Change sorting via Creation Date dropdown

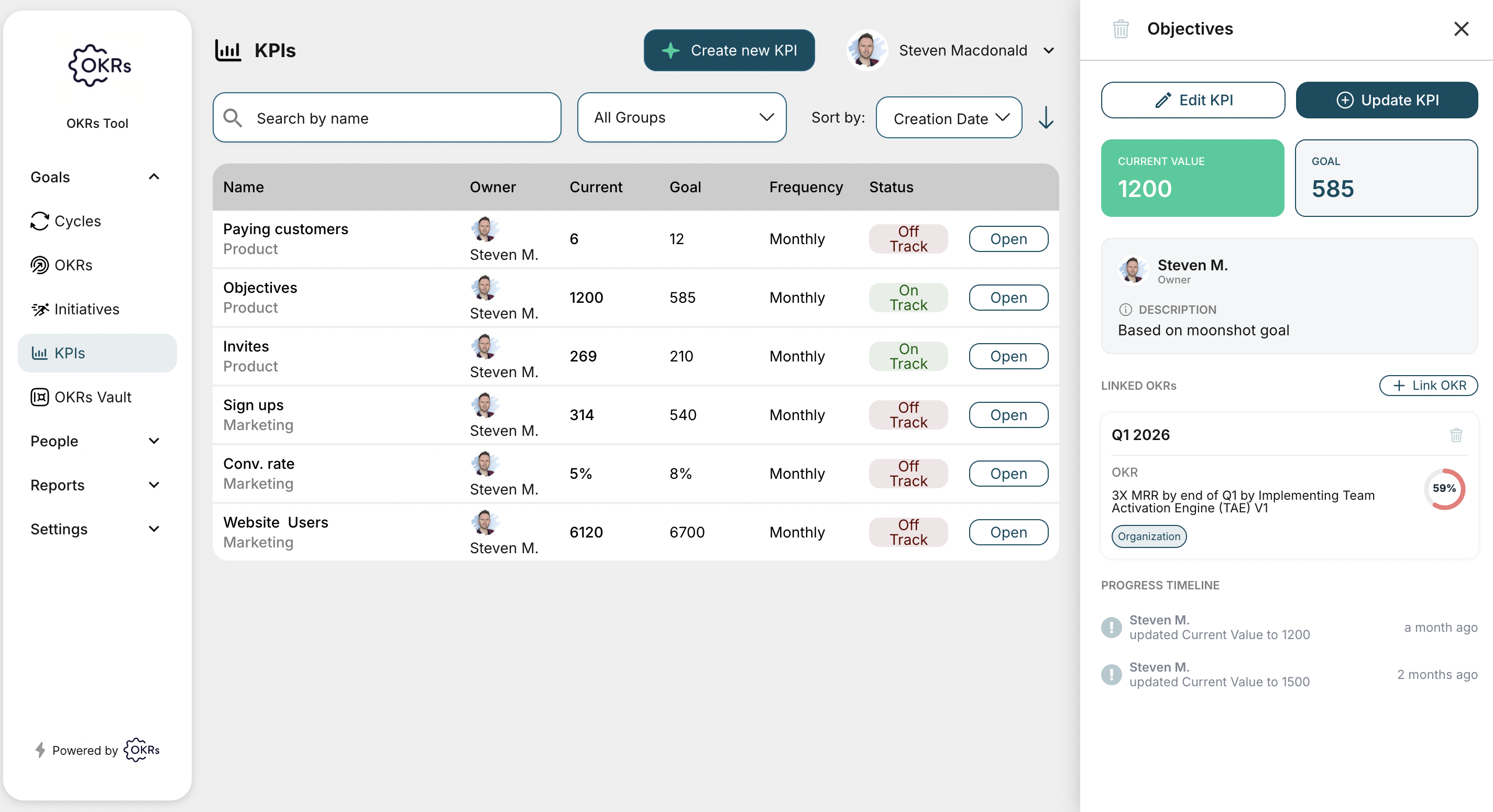pos(948,118)
